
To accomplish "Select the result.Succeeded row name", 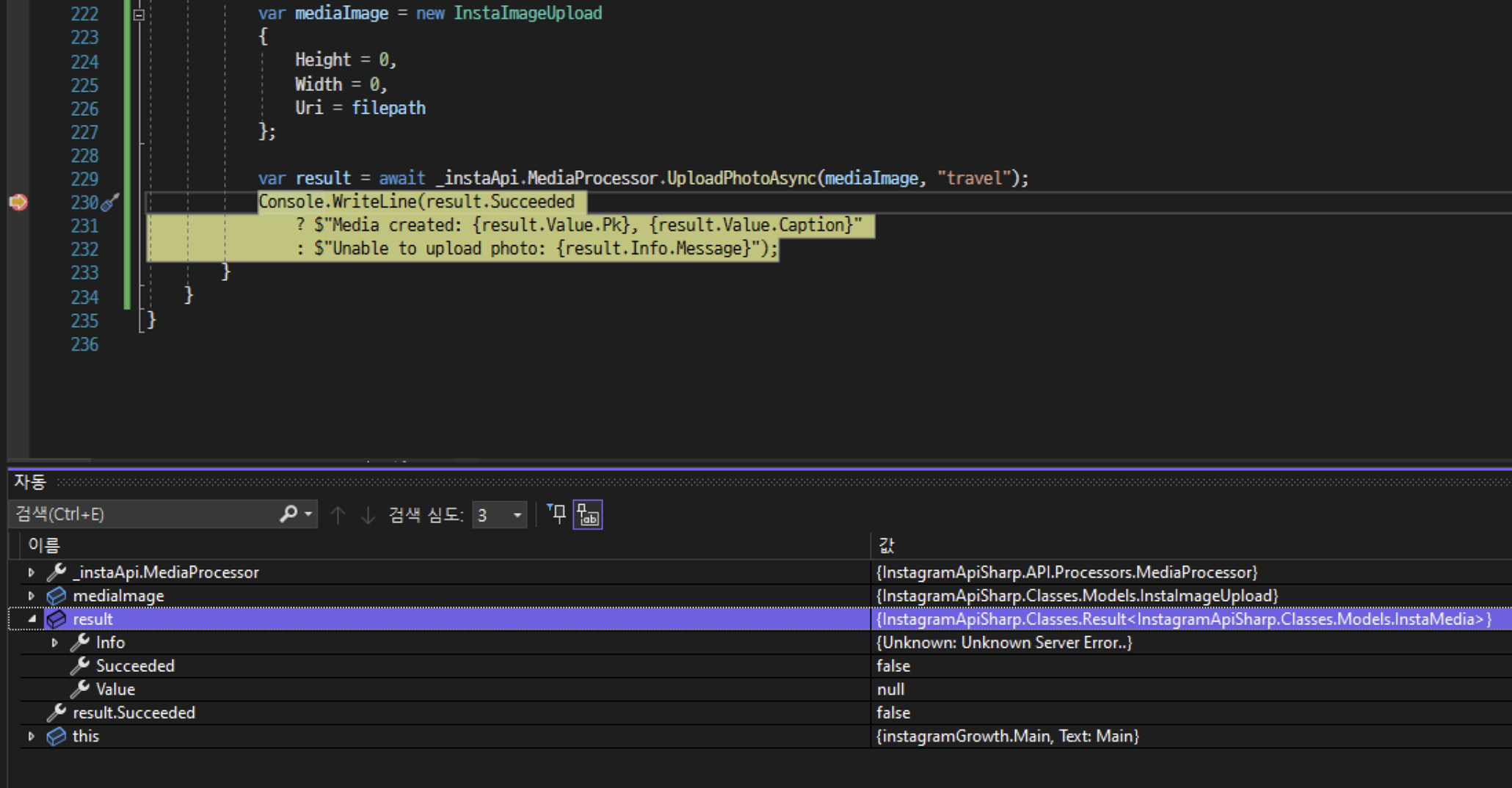I will pos(134,712).
